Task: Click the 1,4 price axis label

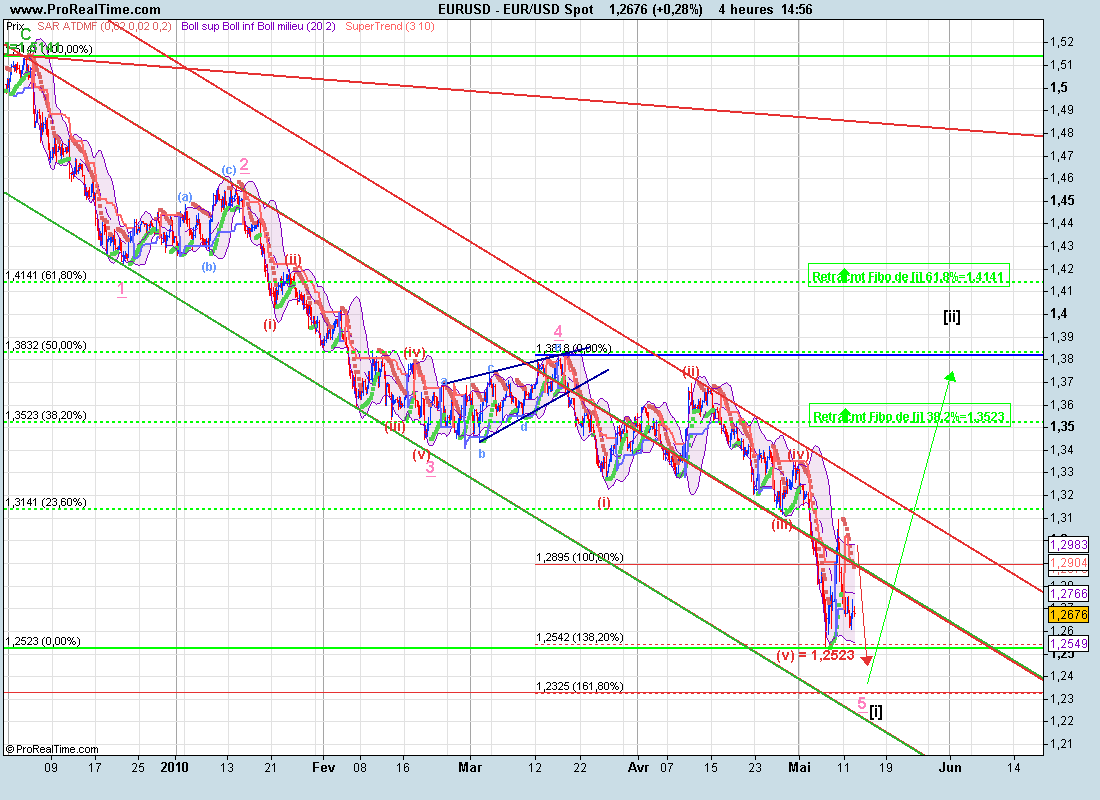Action: tap(1059, 314)
